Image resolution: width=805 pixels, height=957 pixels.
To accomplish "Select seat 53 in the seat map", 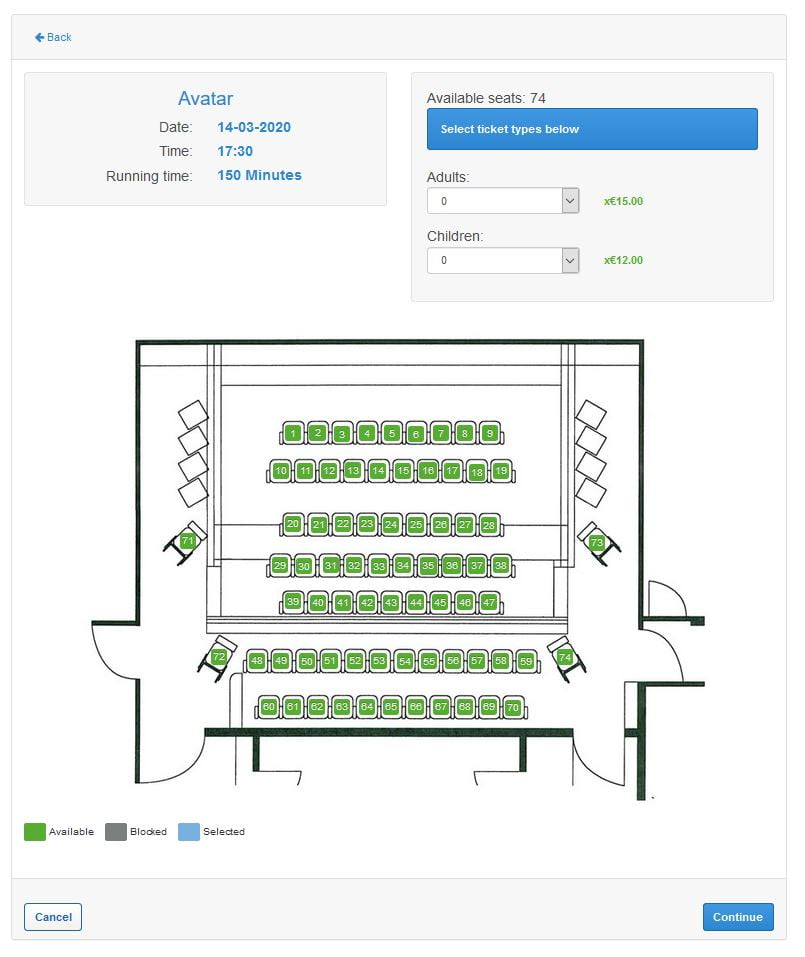I will 379,660.
